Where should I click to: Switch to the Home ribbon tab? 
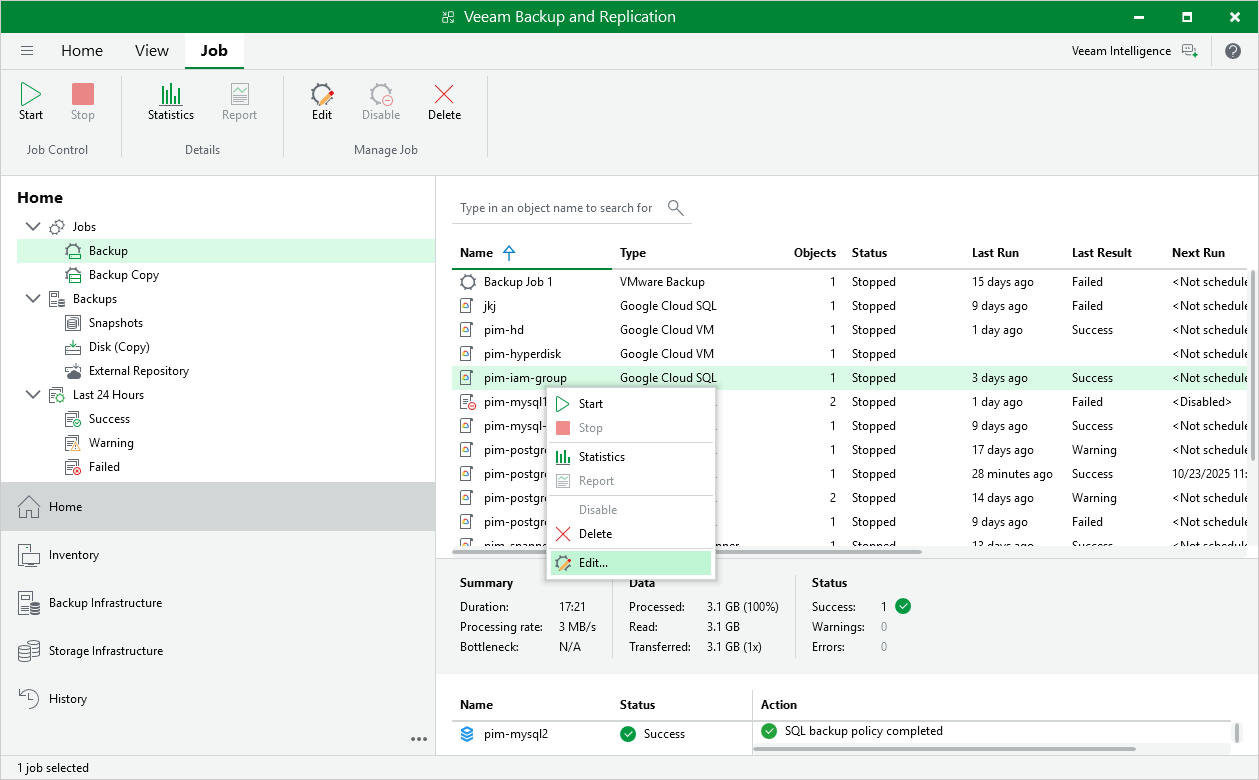[x=82, y=51]
